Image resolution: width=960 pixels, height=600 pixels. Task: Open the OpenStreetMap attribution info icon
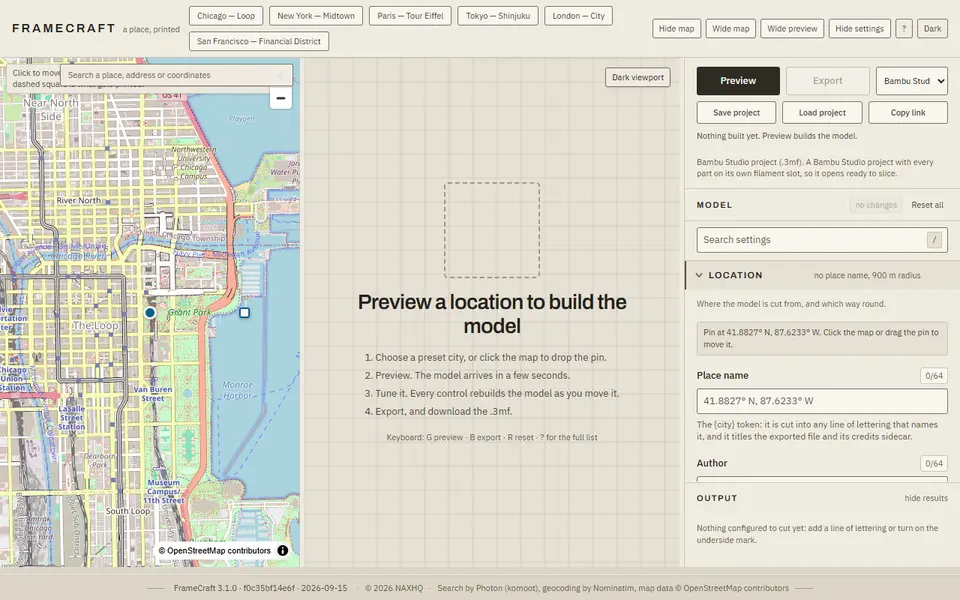pyautogui.click(x=283, y=550)
